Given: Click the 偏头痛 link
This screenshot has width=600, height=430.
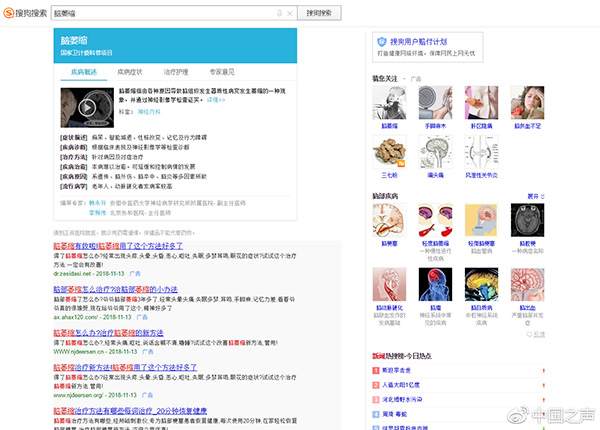Looking at the screenshot, I should click(435, 175).
